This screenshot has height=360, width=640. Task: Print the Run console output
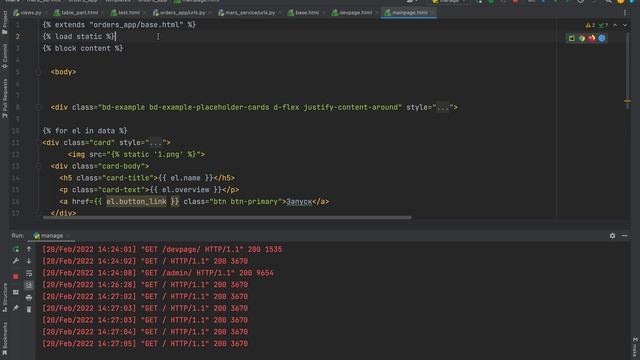29,298
